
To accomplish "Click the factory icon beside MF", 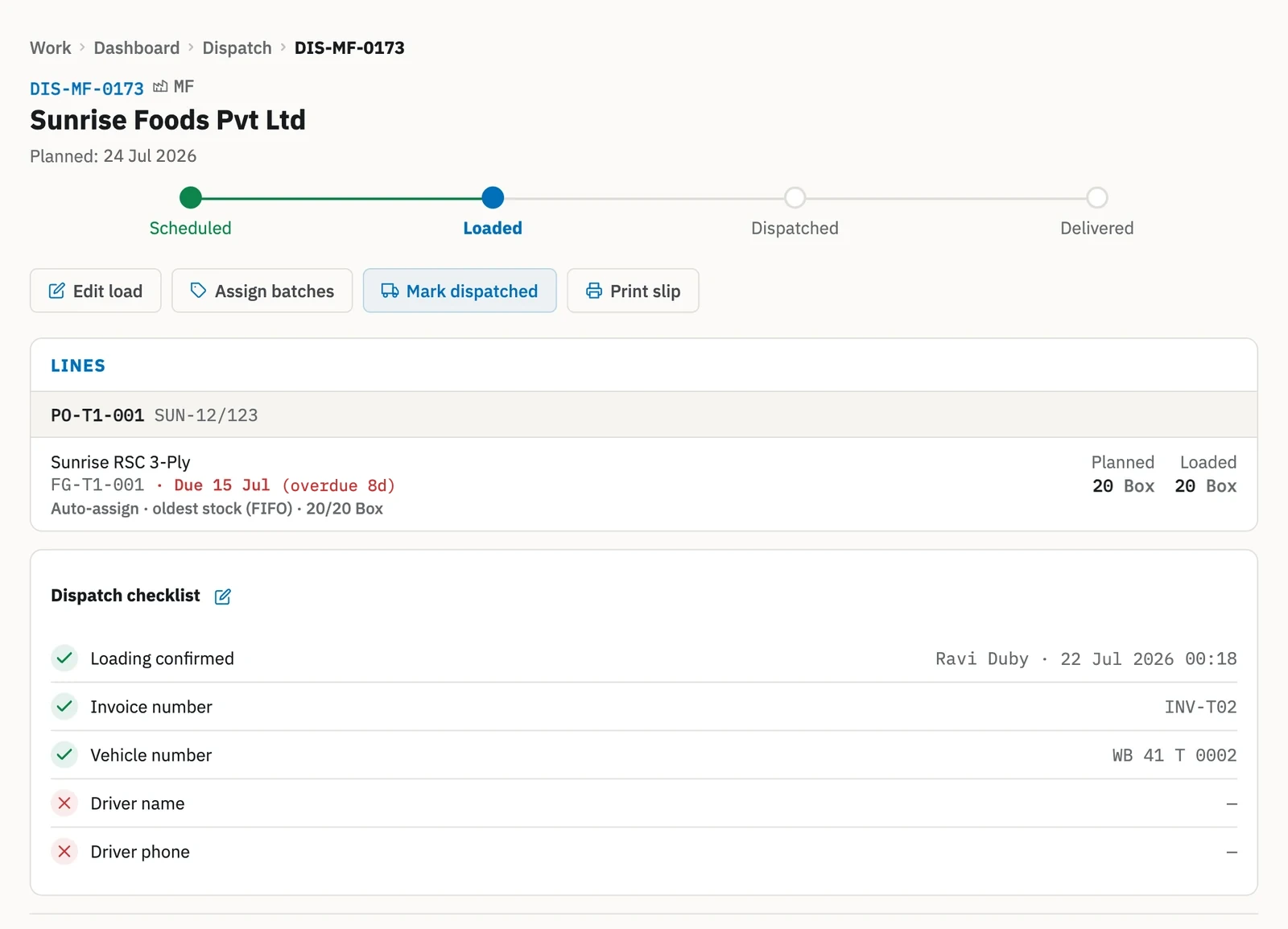I will tap(160, 86).
